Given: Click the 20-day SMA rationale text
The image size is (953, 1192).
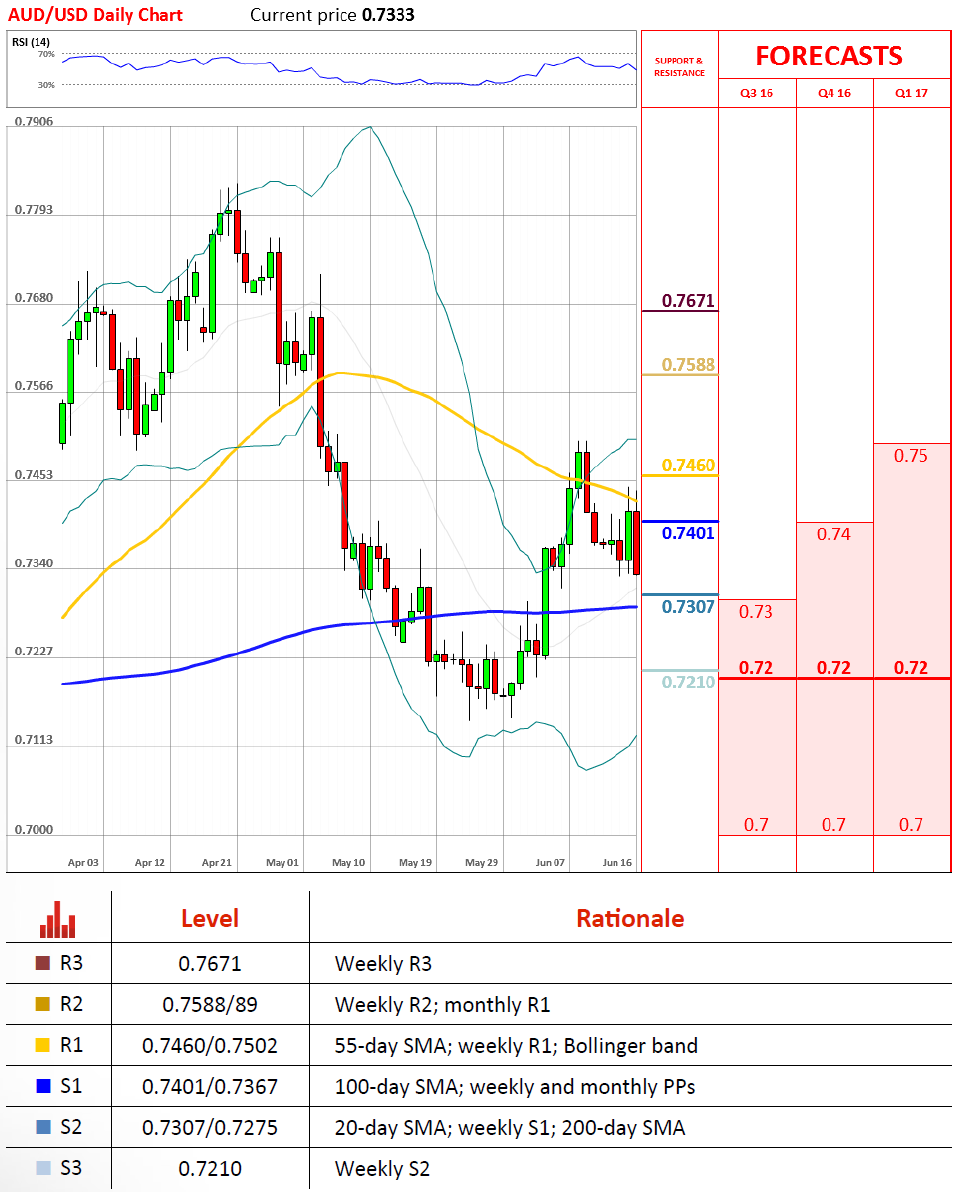Looking at the screenshot, I should [x=510, y=1128].
